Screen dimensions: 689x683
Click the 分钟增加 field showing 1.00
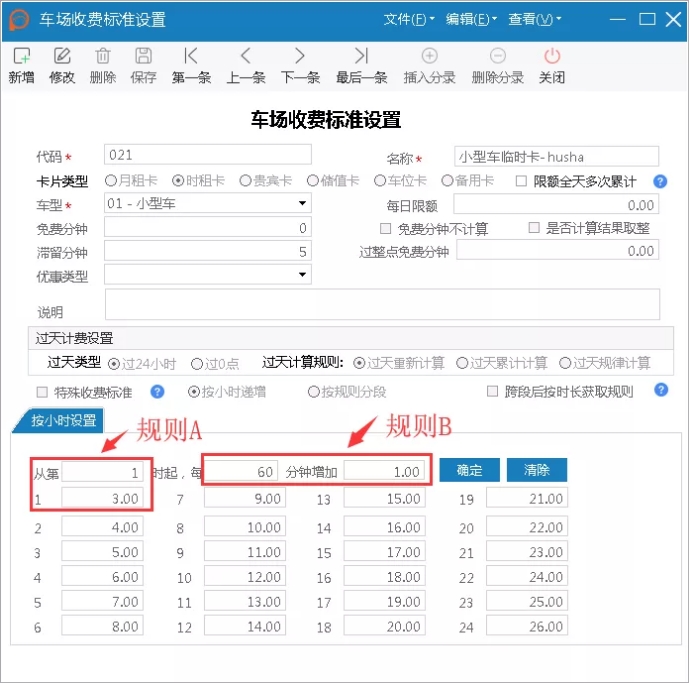pos(384,472)
